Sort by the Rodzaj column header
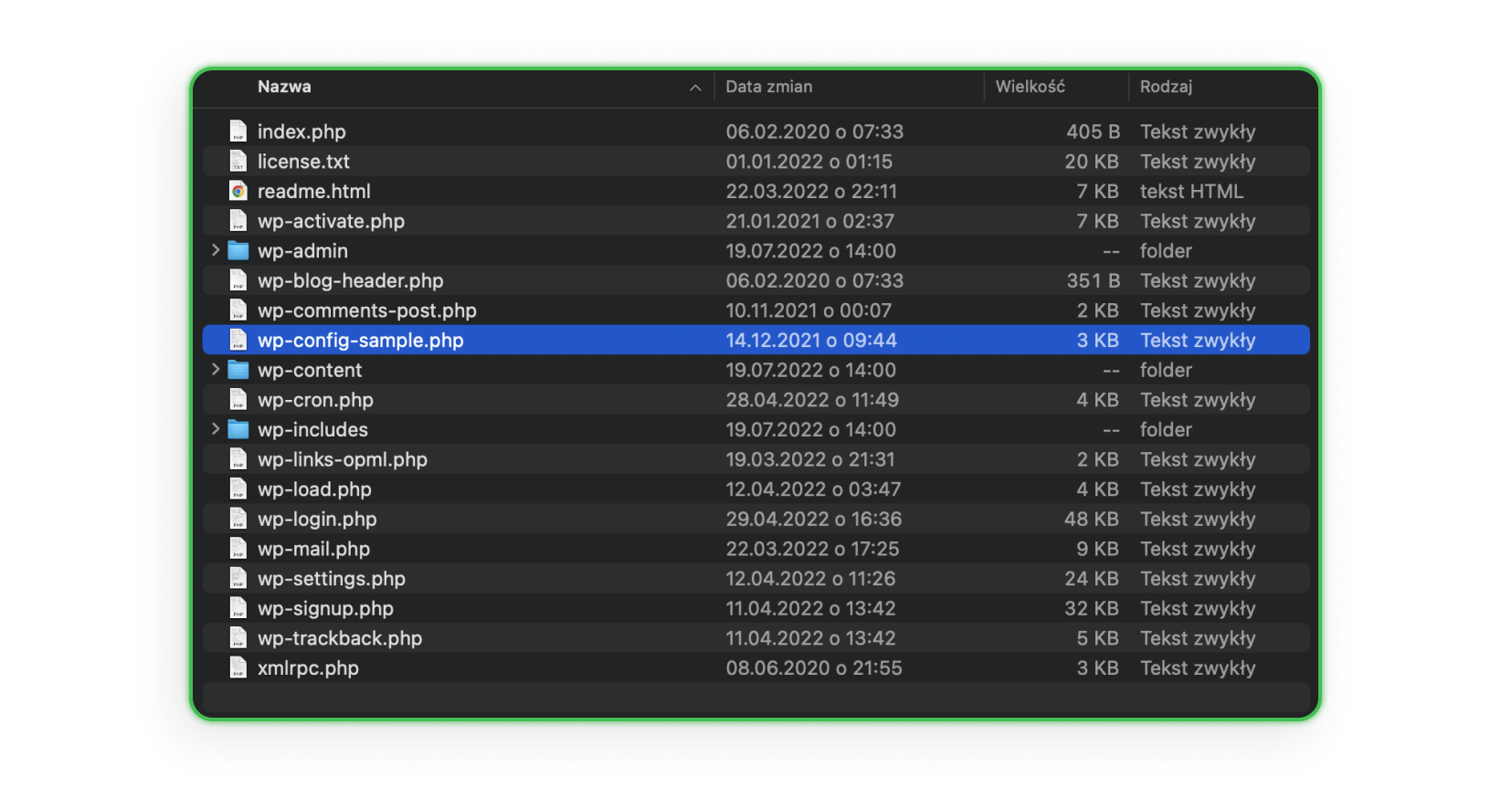Image resolution: width=1512 pixels, height=788 pixels. (x=1166, y=87)
